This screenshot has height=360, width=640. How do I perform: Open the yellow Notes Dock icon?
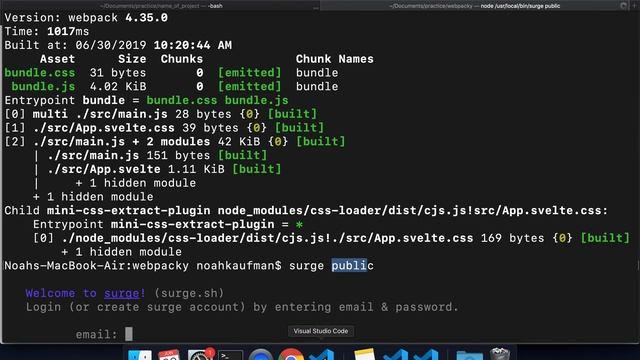[364, 354]
